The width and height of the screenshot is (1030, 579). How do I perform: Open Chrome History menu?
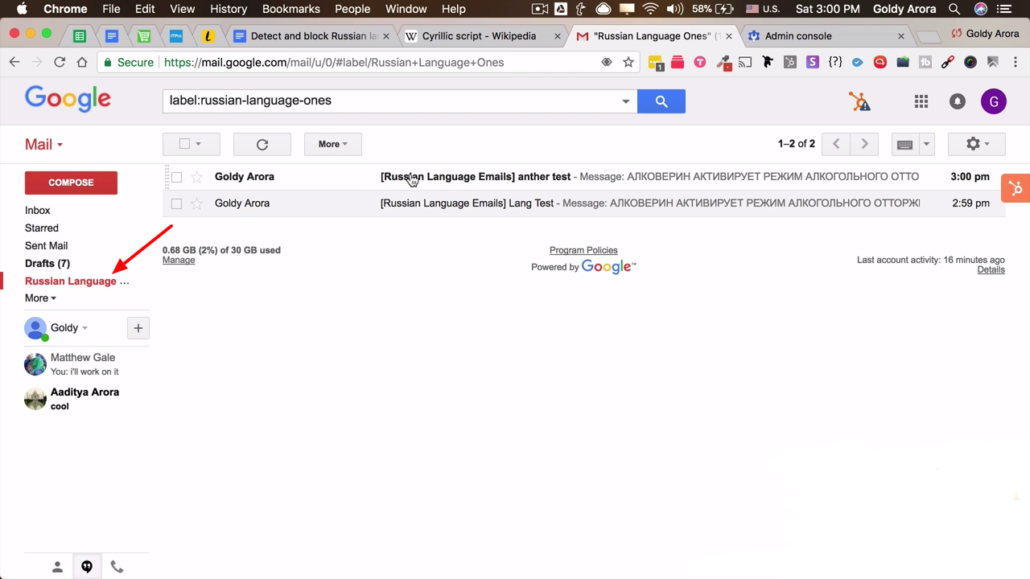point(228,9)
